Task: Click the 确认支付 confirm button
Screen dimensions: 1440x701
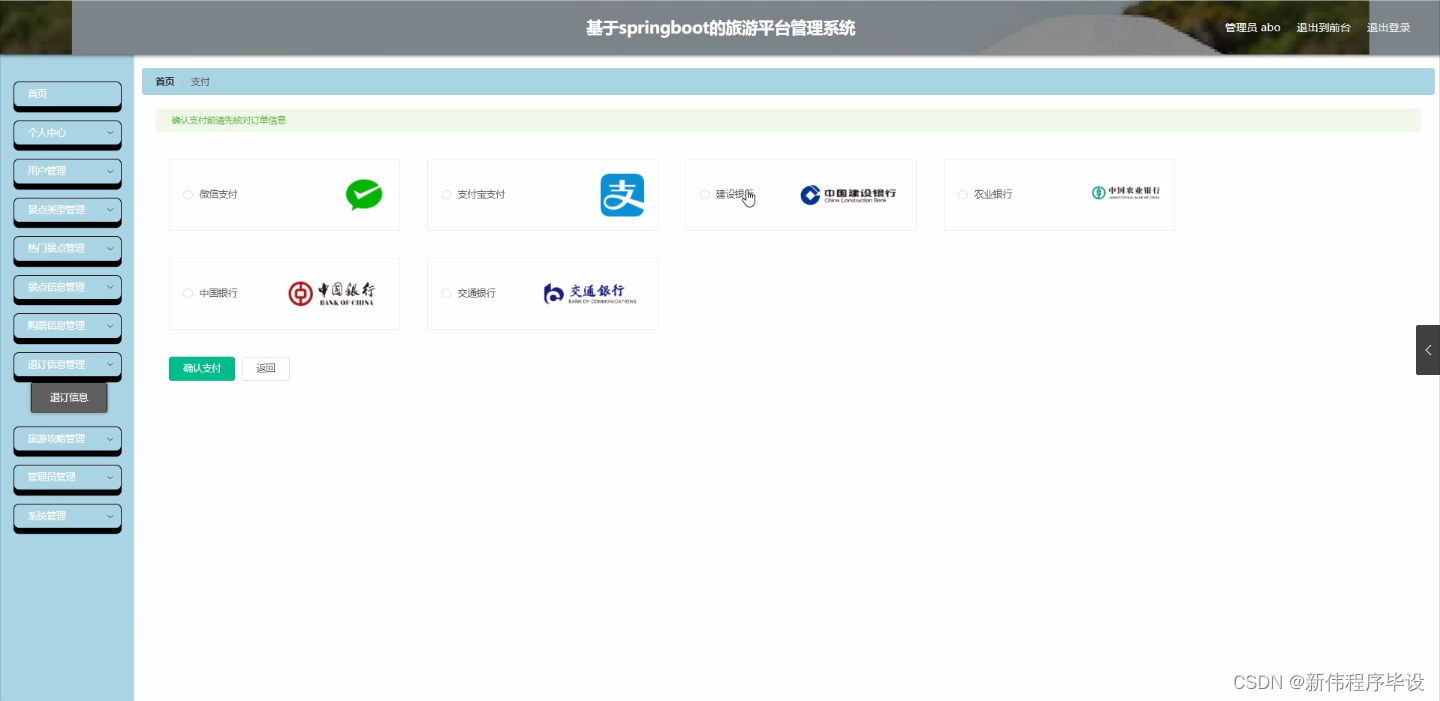Action: pos(201,368)
